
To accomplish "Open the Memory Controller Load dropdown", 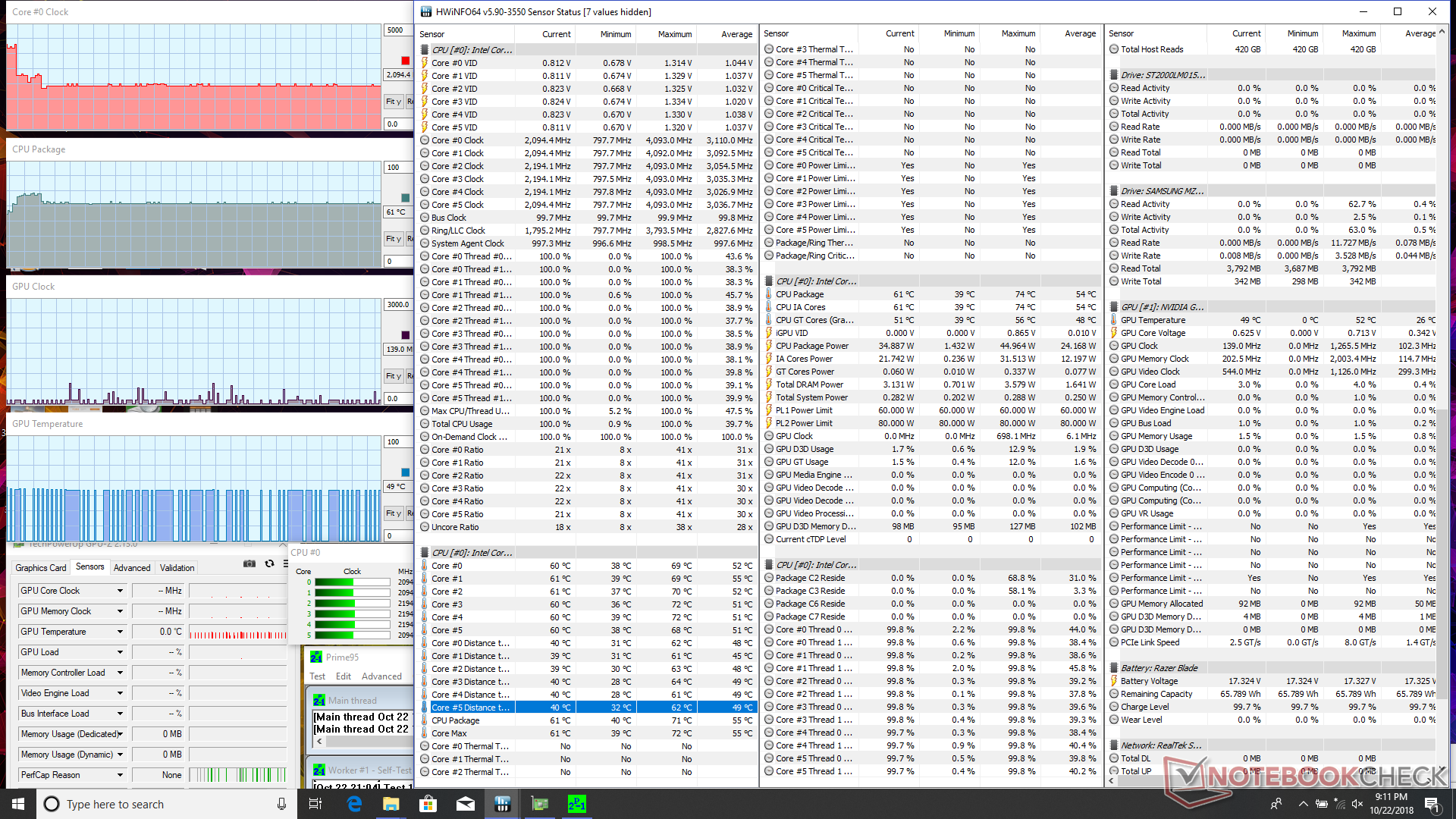I will pos(120,673).
